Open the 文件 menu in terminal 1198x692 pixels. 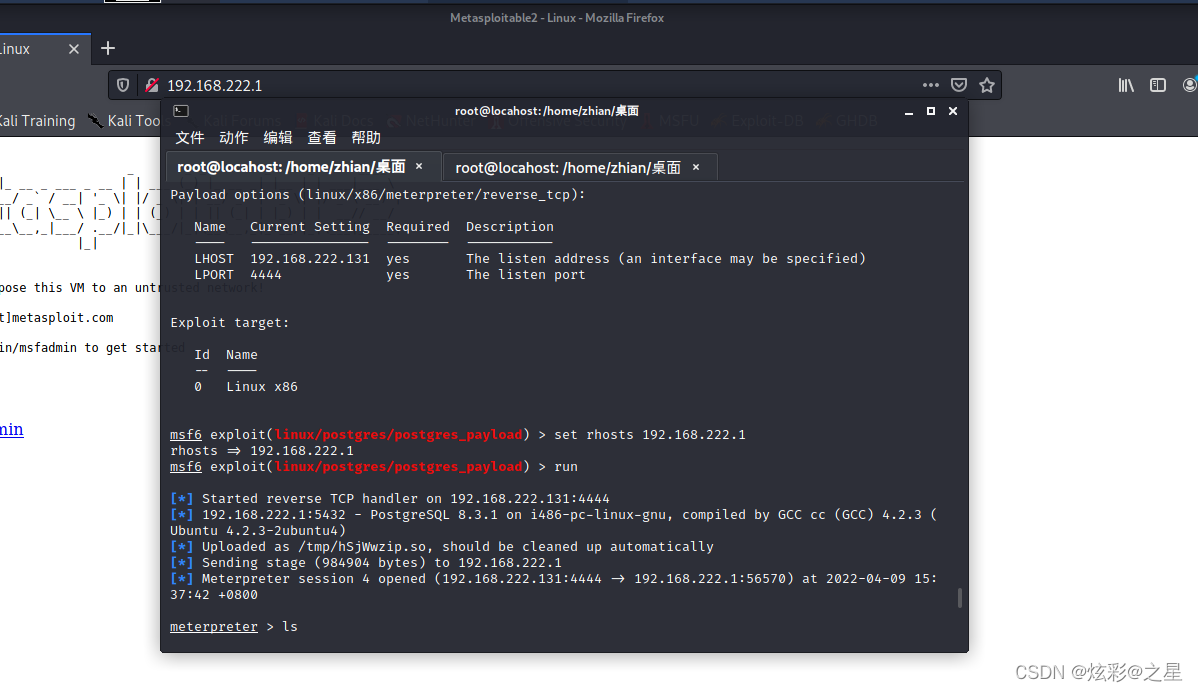[189, 137]
